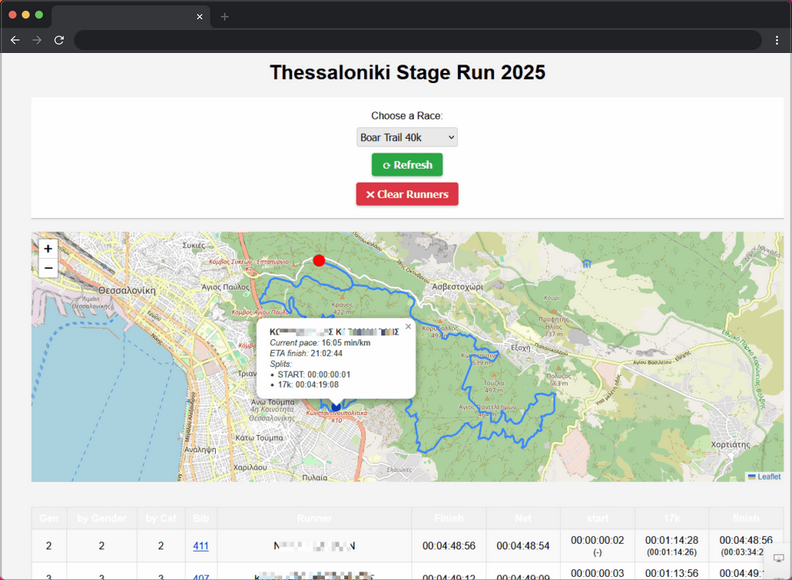
Task: Open a new browser tab
Action: [x=225, y=16]
